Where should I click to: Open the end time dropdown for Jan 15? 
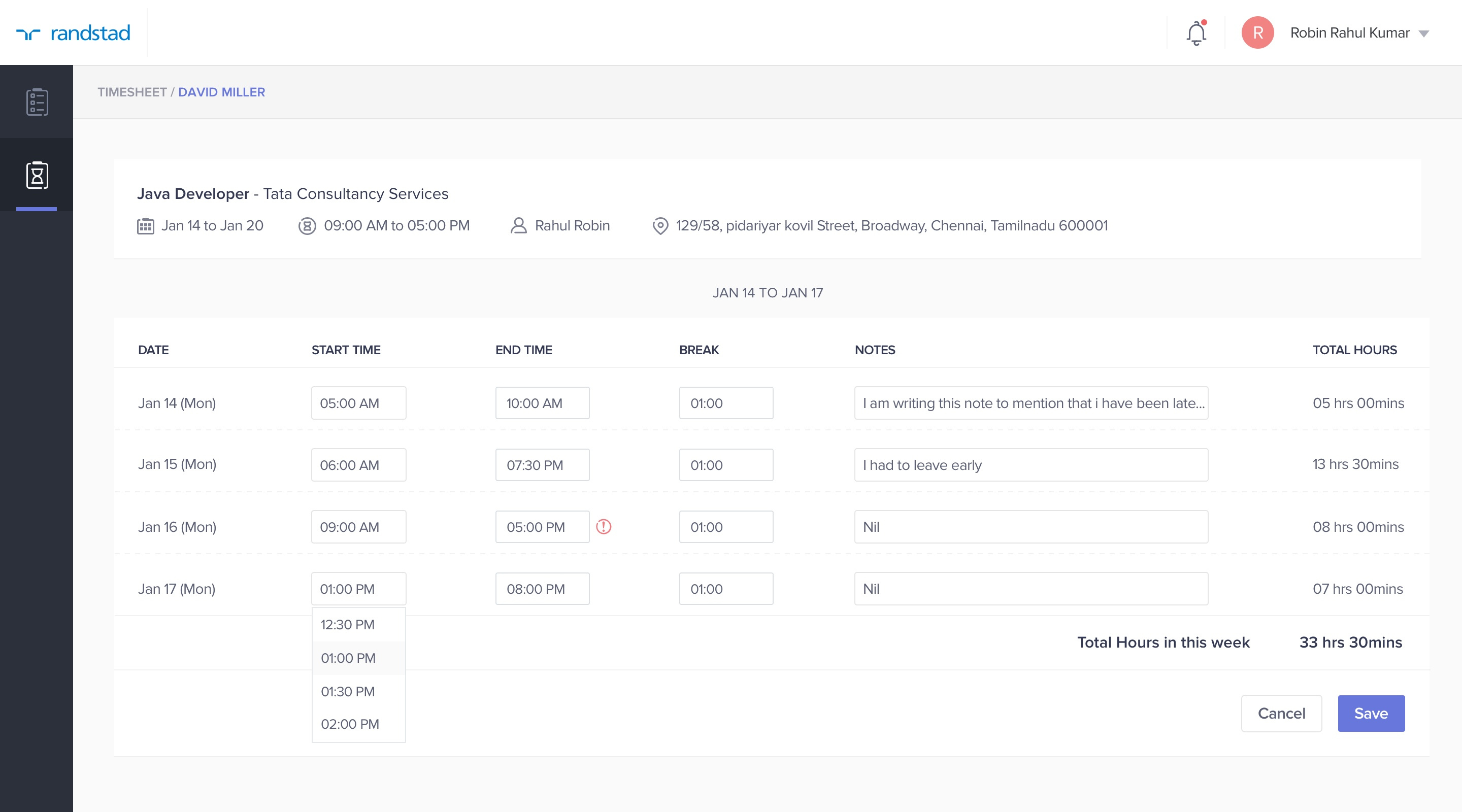click(x=542, y=465)
